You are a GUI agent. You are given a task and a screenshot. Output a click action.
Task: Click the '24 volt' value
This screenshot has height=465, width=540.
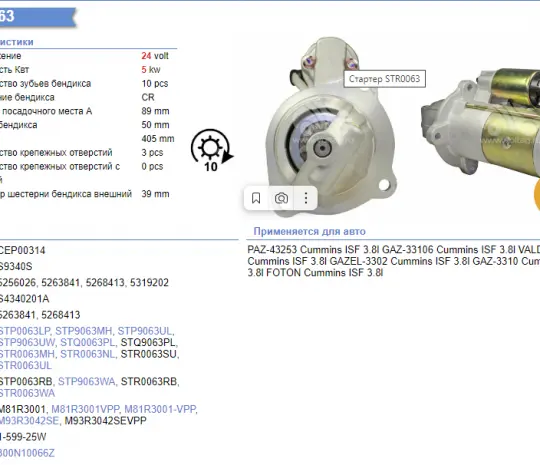coord(155,56)
